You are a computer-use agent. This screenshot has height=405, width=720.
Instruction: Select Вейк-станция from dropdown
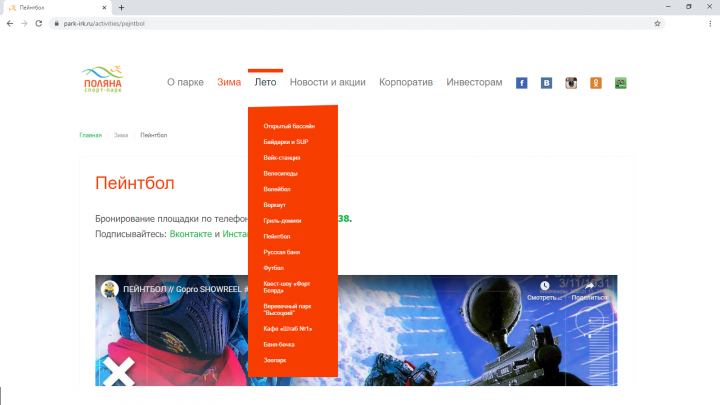281,158
